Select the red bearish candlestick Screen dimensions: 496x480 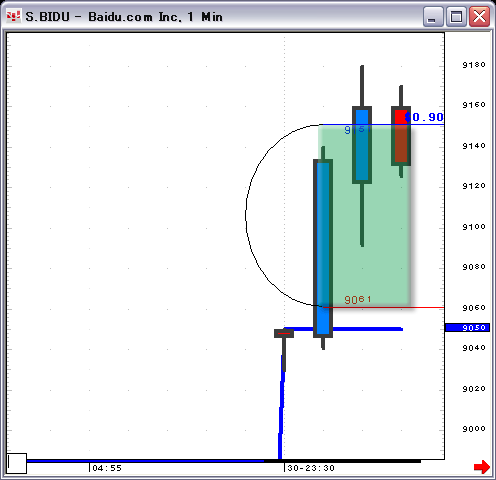point(401,136)
